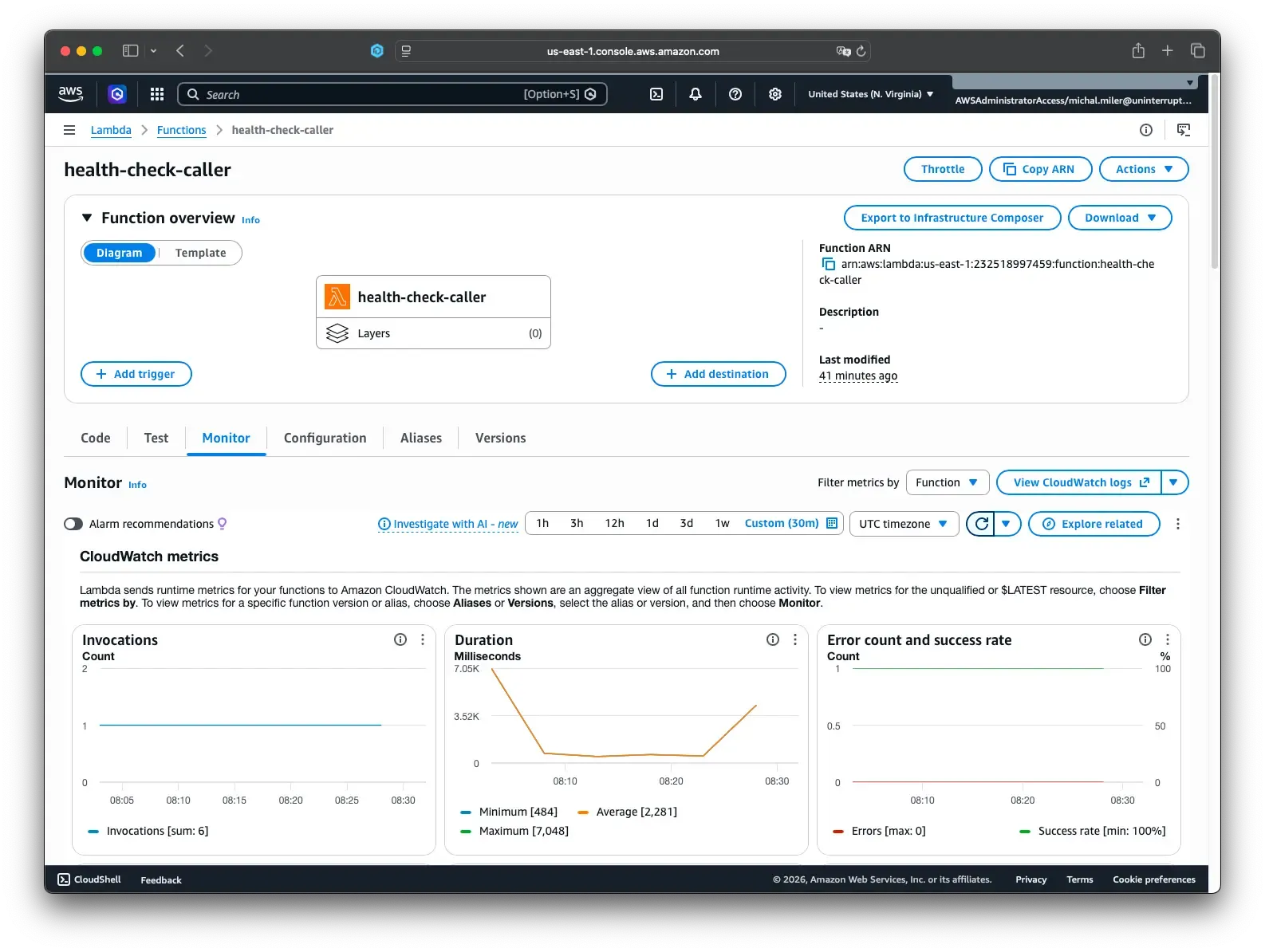The width and height of the screenshot is (1265, 952).
Task: Open View CloudWatch logs
Action: pos(1079,482)
